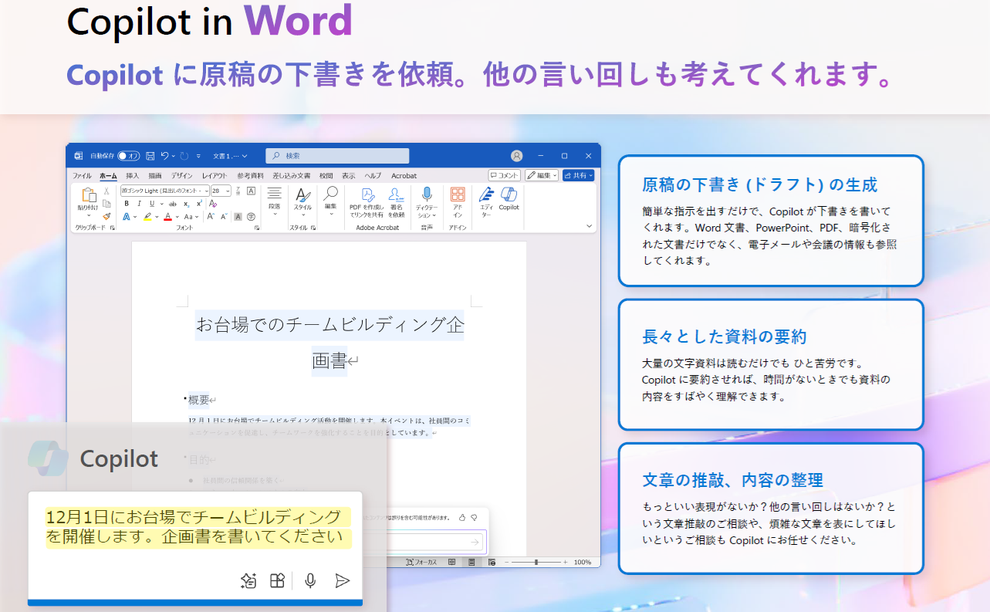Toggle Character Shading (gray A) button

pyautogui.click(x=238, y=217)
